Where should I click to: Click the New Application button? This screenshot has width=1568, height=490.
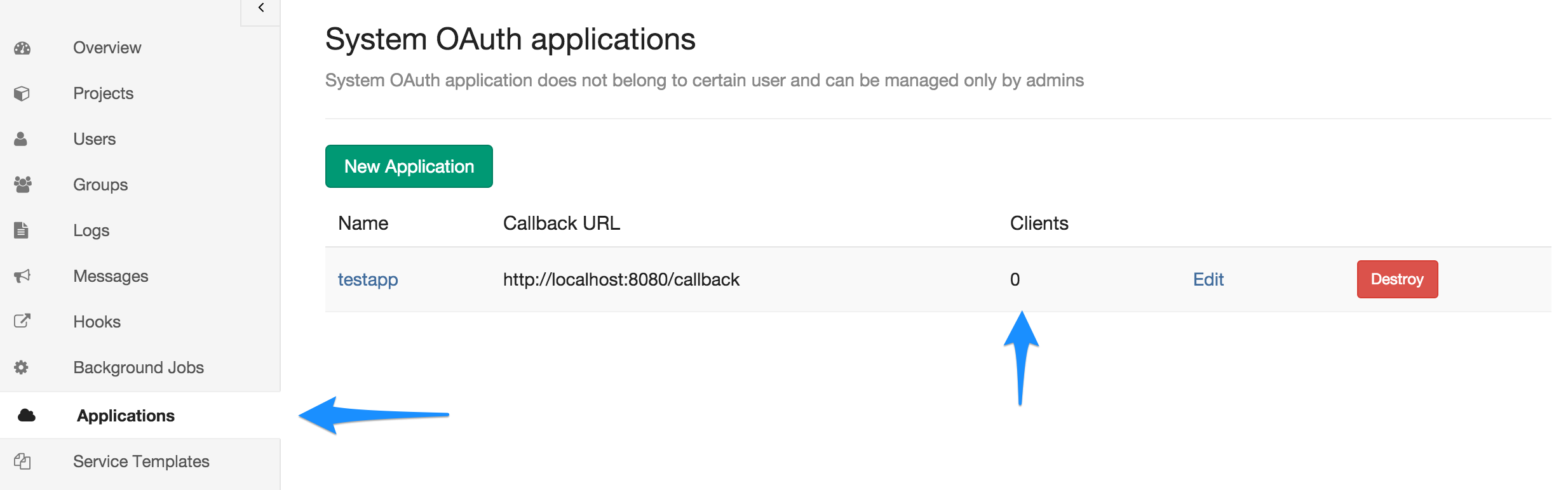pyautogui.click(x=409, y=166)
